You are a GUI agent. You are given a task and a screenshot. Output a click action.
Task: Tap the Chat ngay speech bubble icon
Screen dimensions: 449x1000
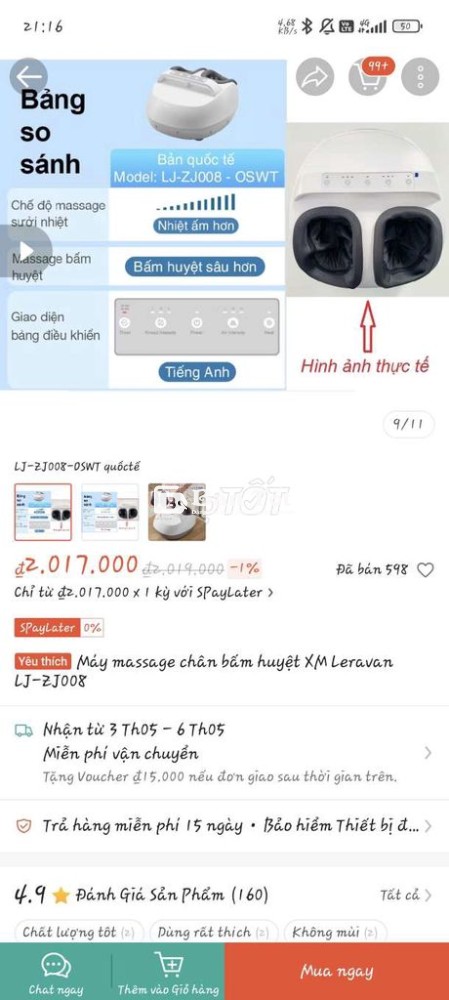click(56, 966)
